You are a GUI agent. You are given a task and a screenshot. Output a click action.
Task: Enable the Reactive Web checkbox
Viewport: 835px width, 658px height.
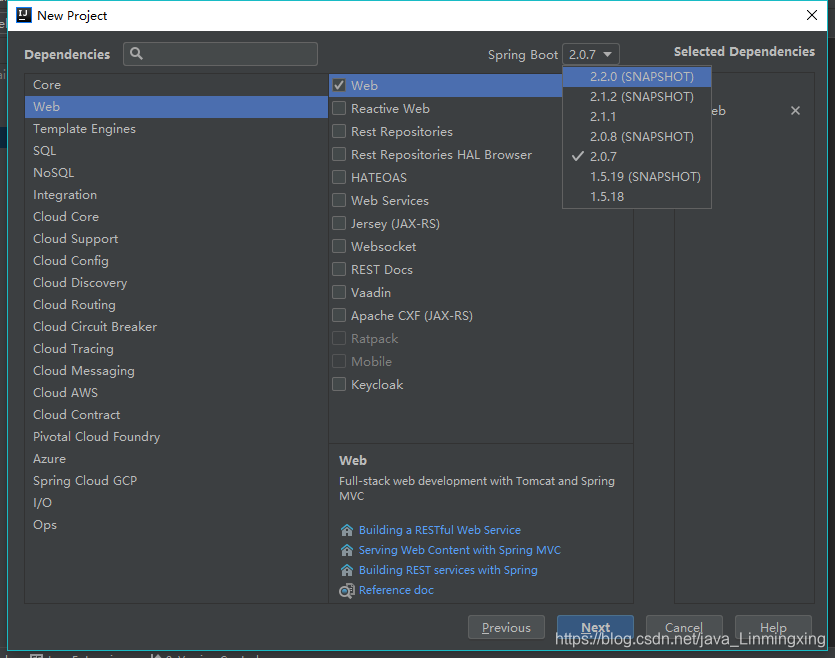pos(339,108)
